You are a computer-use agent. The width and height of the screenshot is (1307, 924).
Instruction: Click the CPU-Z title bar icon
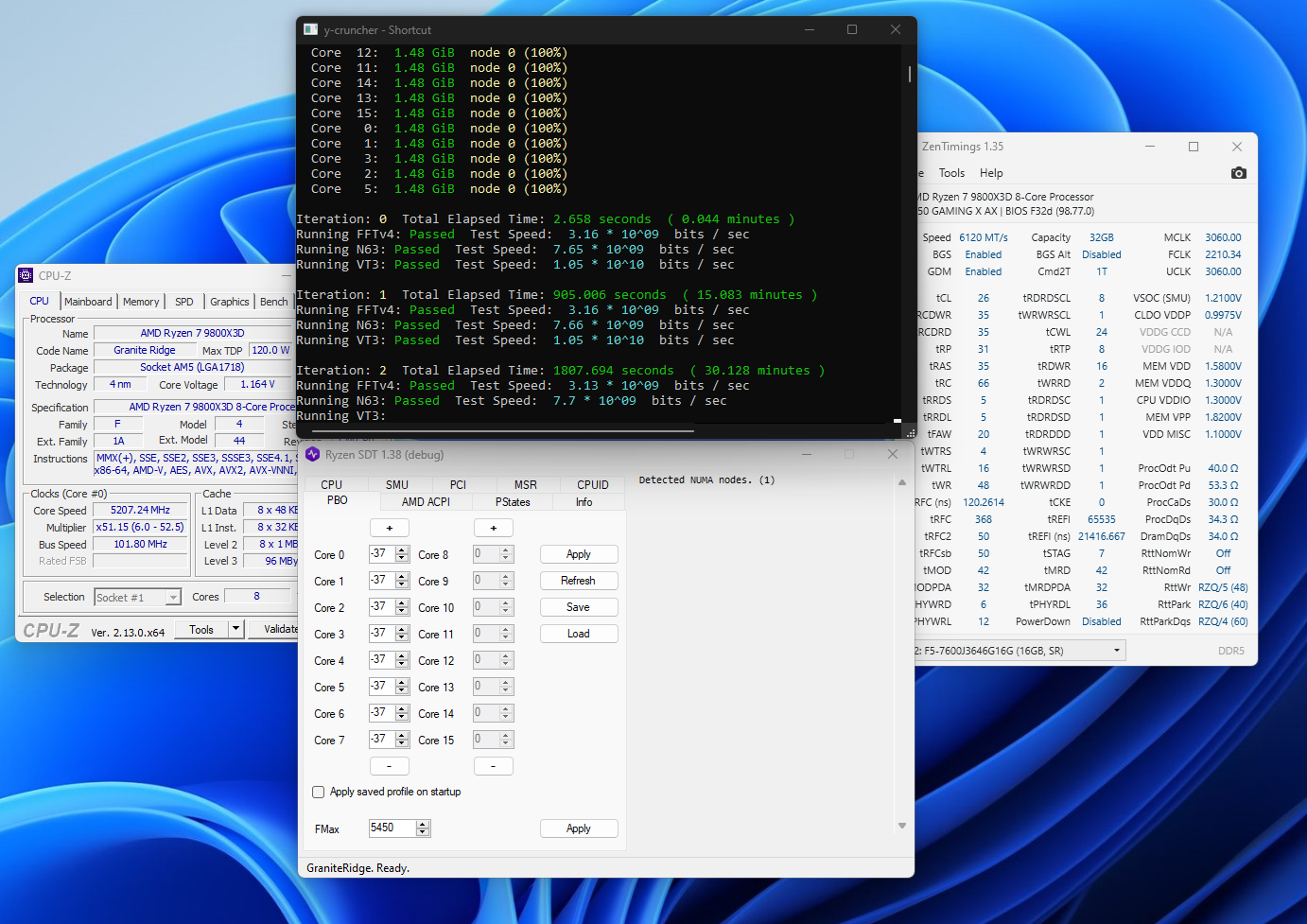[x=26, y=276]
